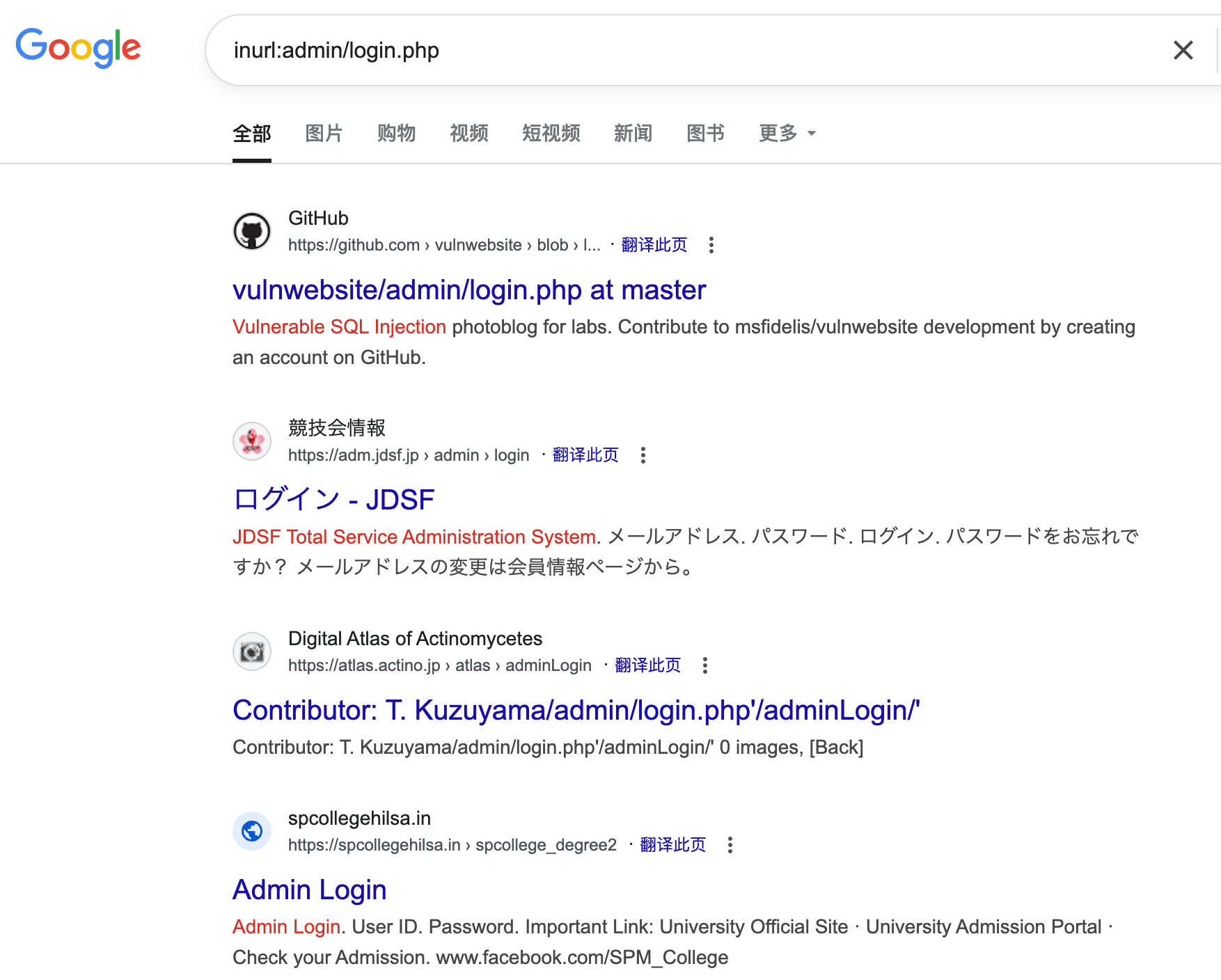Click the GitHub favicon next to the first result
The width and height of the screenshot is (1221, 980).
252,231
